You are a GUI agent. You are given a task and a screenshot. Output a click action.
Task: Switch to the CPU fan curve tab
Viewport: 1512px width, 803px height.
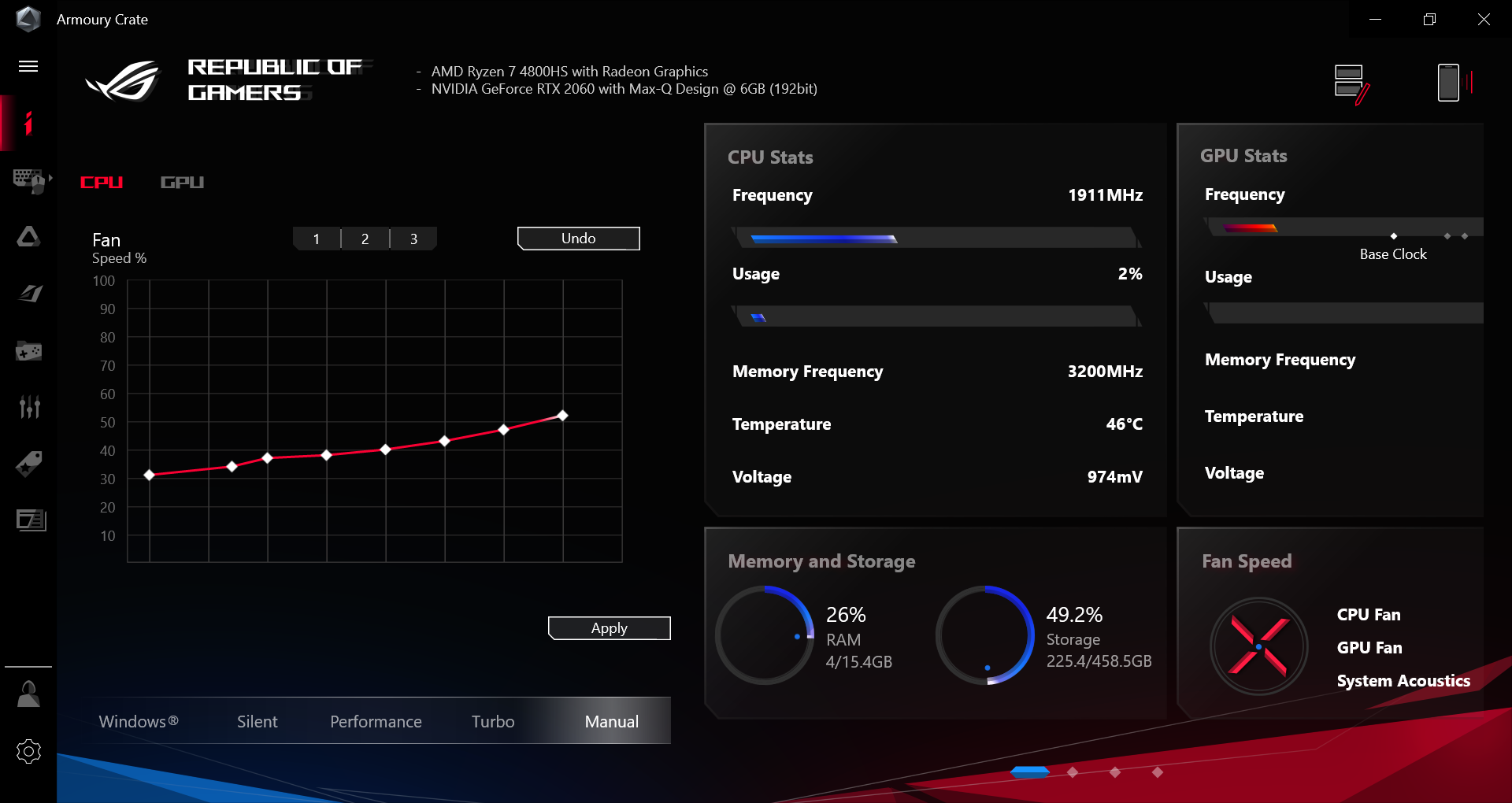tap(102, 183)
